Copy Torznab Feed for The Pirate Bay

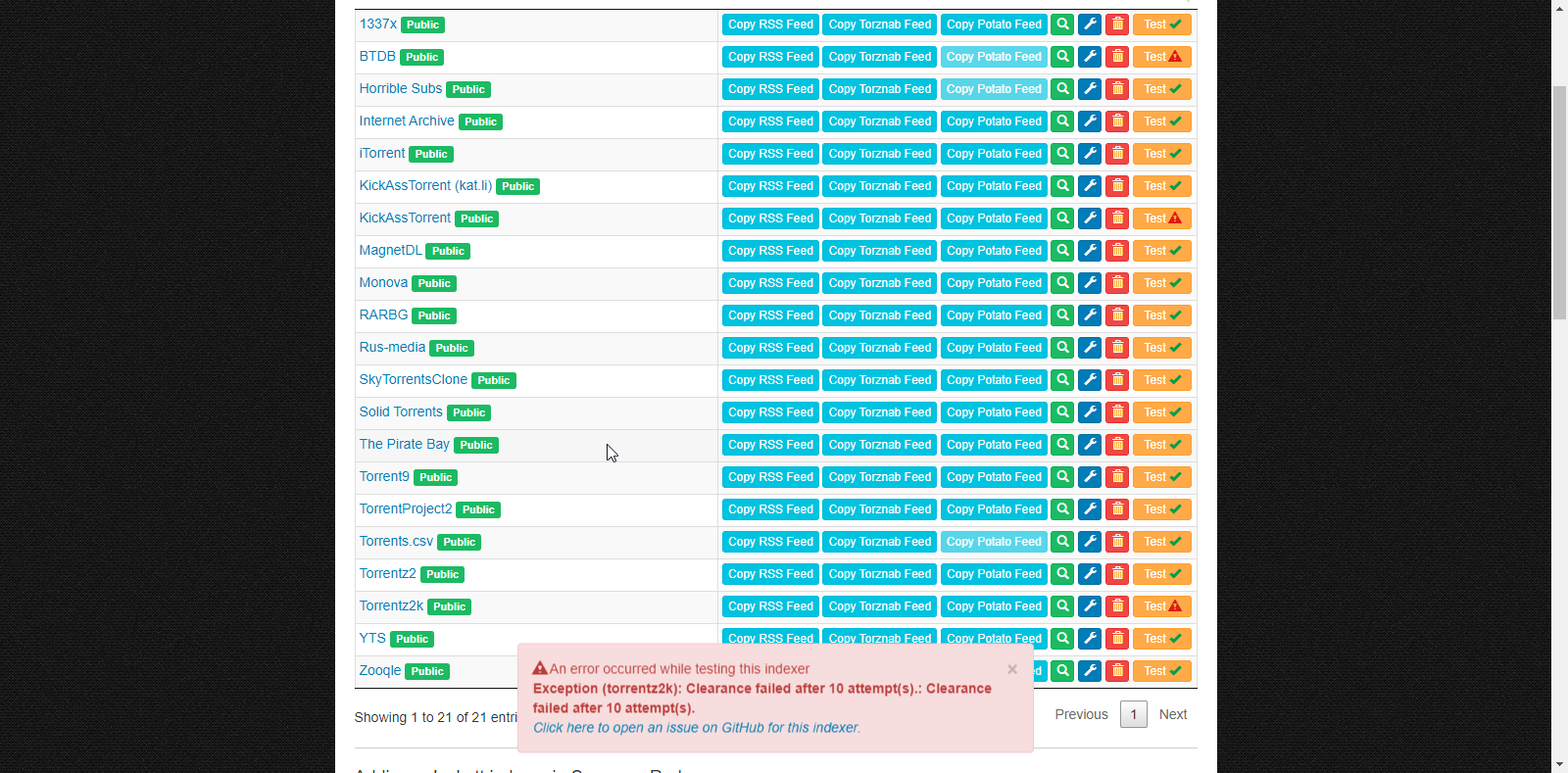tap(880, 445)
